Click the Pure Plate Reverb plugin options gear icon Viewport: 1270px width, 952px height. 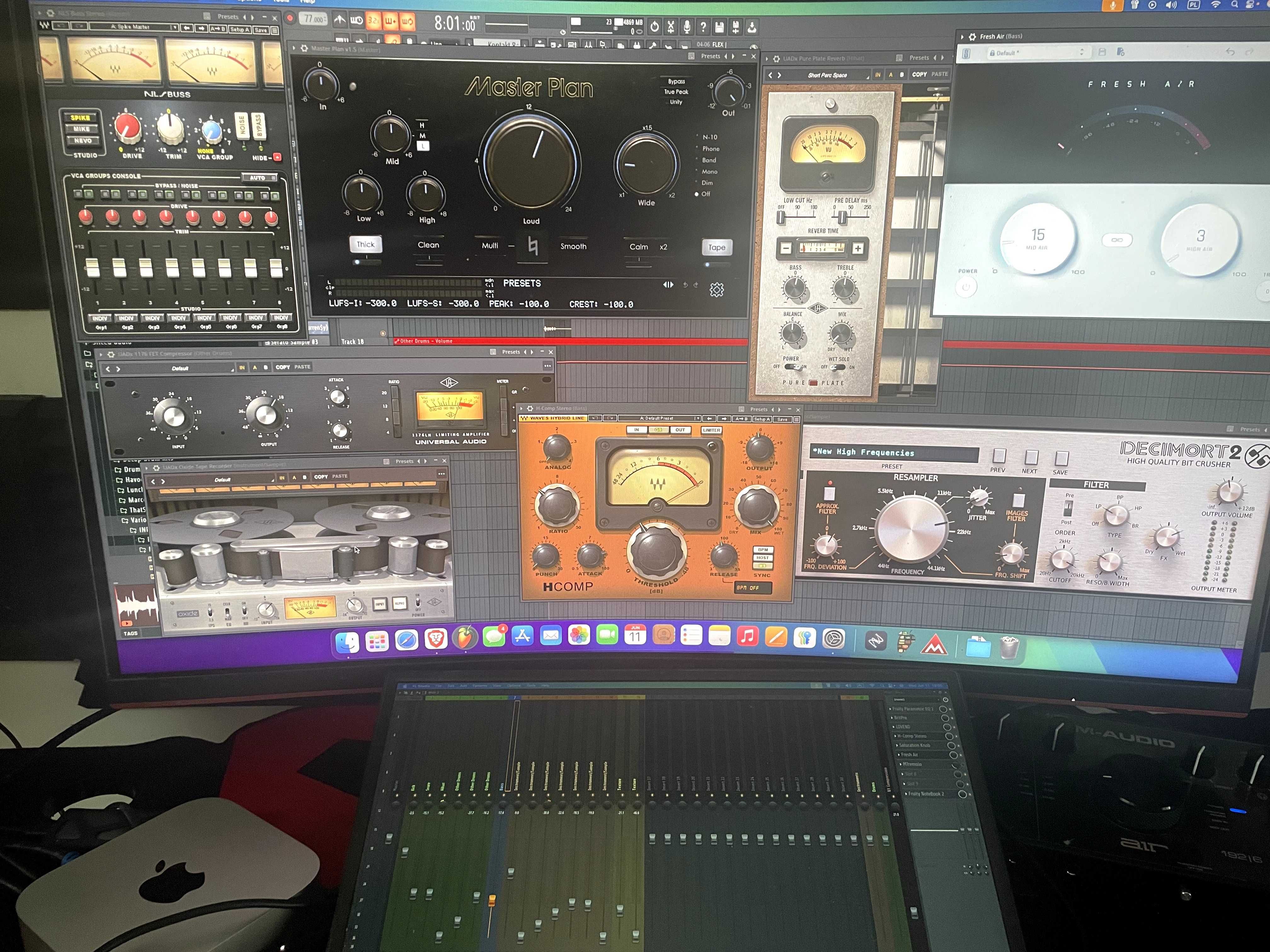(776, 59)
